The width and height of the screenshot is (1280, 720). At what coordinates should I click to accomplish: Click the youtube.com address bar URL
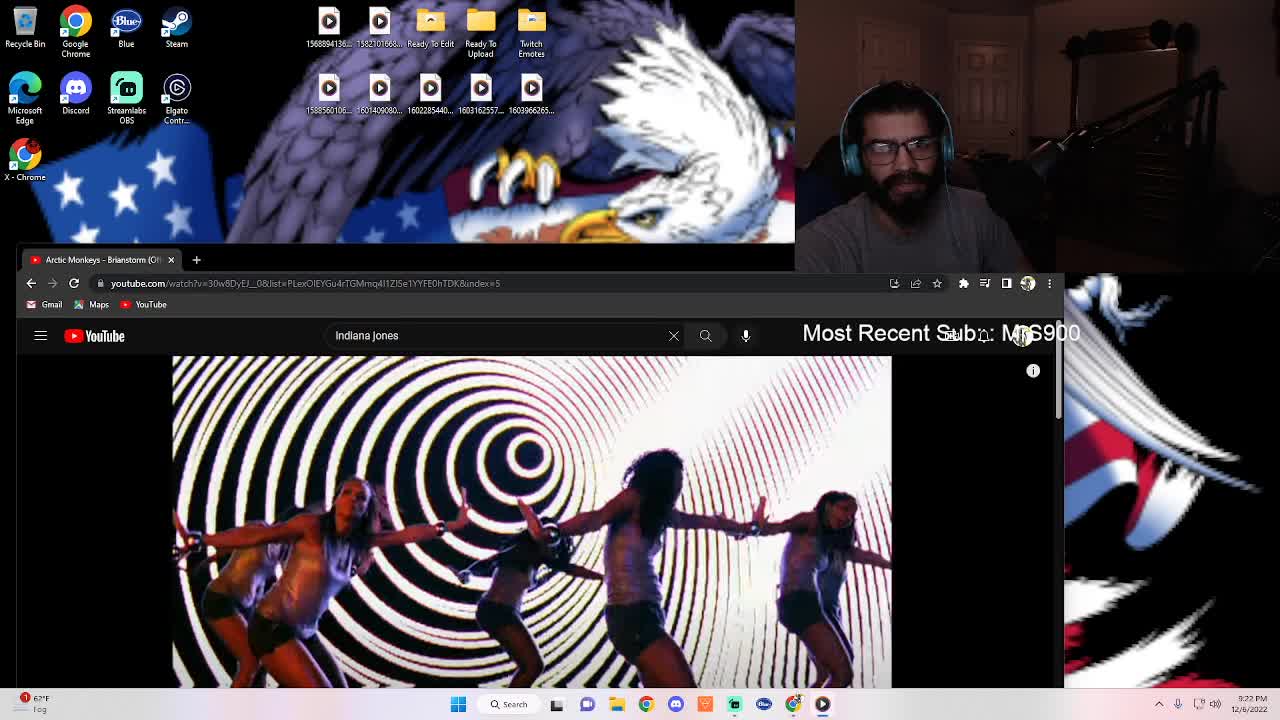pos(305,283)
